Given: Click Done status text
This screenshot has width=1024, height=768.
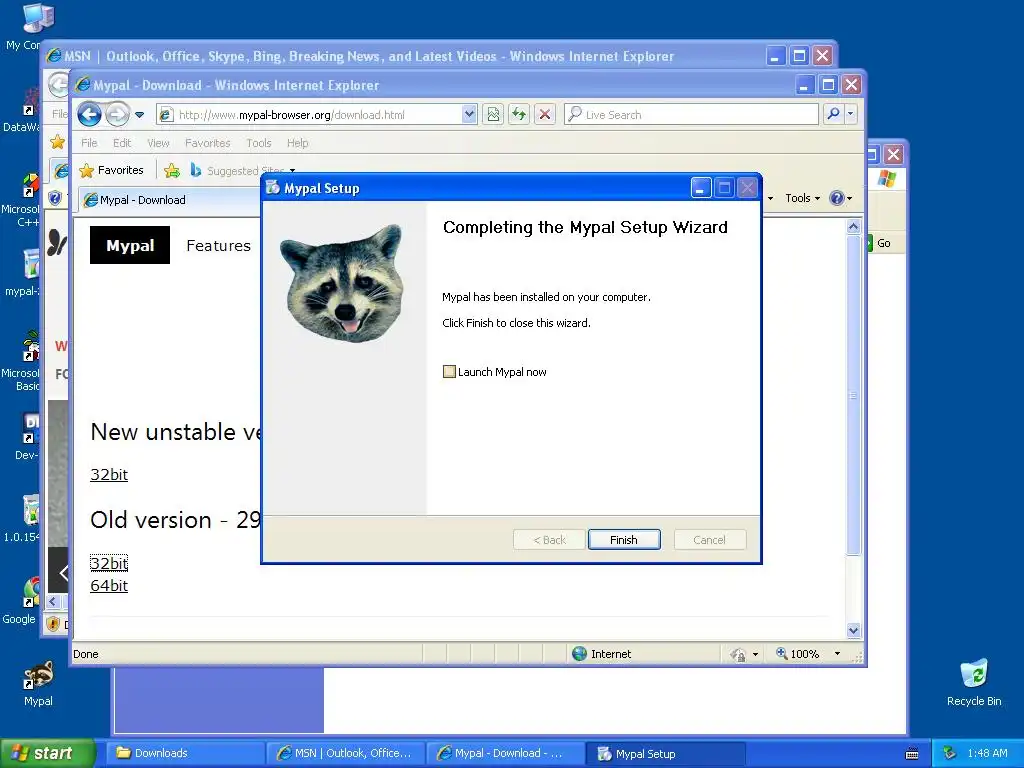Looking at the screenshot, I should (86, 654).
